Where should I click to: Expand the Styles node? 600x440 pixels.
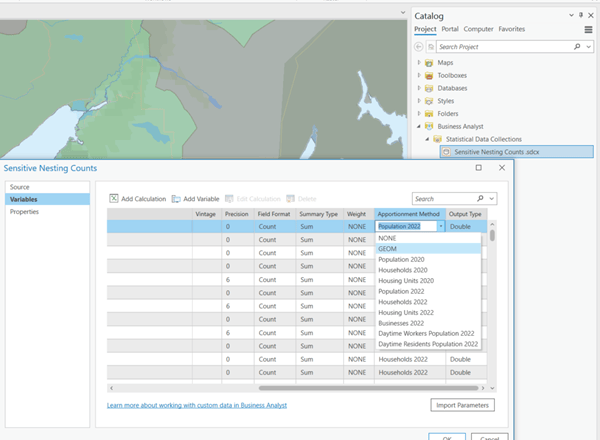pos(419,101)
